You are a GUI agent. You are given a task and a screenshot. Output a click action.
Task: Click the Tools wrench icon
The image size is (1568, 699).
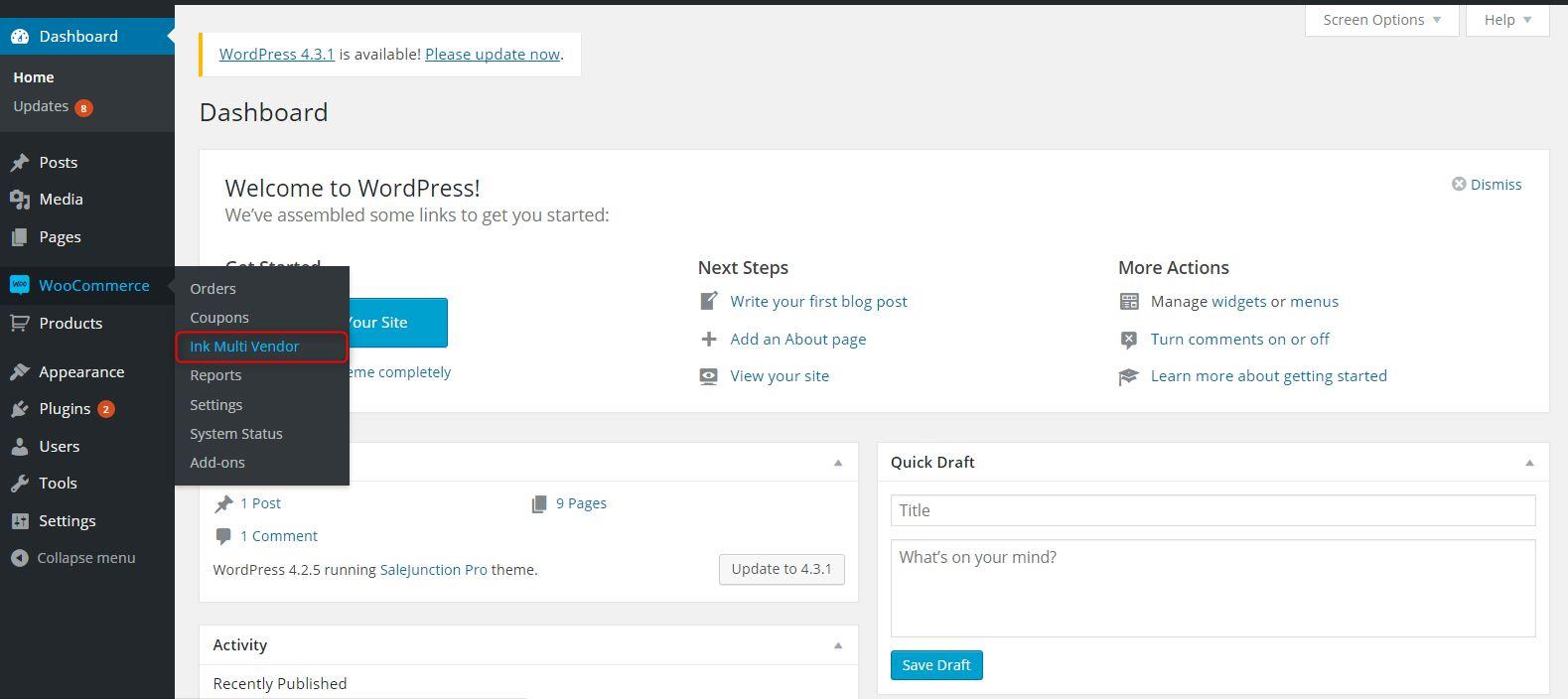click(20, 484)
